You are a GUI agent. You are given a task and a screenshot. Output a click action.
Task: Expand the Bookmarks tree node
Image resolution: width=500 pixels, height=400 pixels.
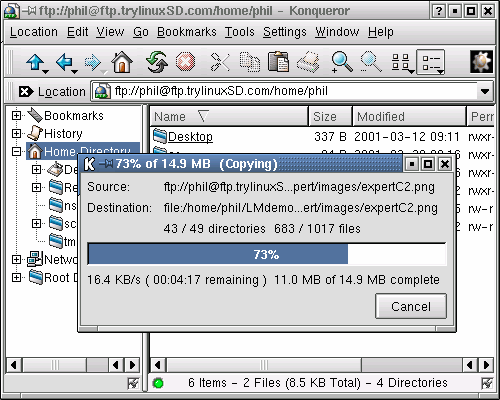click(16, 116)
